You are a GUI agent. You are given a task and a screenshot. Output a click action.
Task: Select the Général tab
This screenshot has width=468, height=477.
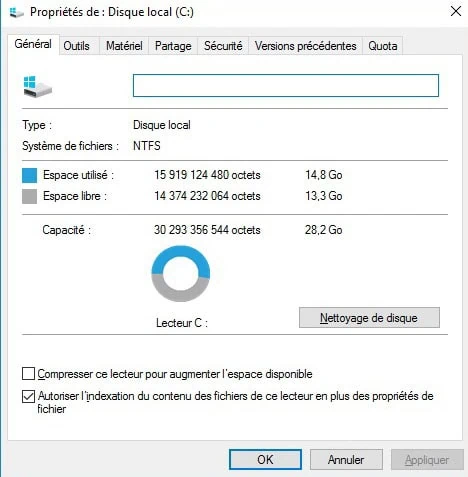(x=33, y=44)
